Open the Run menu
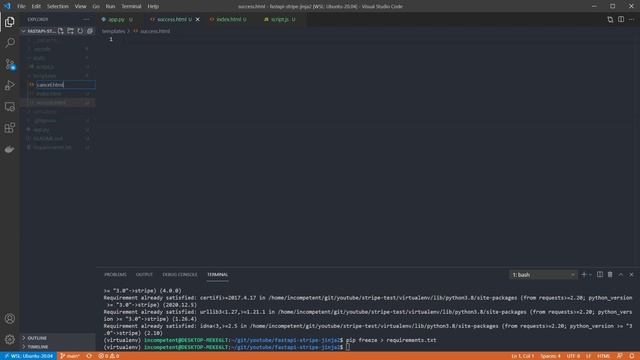 (x=110, y=6)
